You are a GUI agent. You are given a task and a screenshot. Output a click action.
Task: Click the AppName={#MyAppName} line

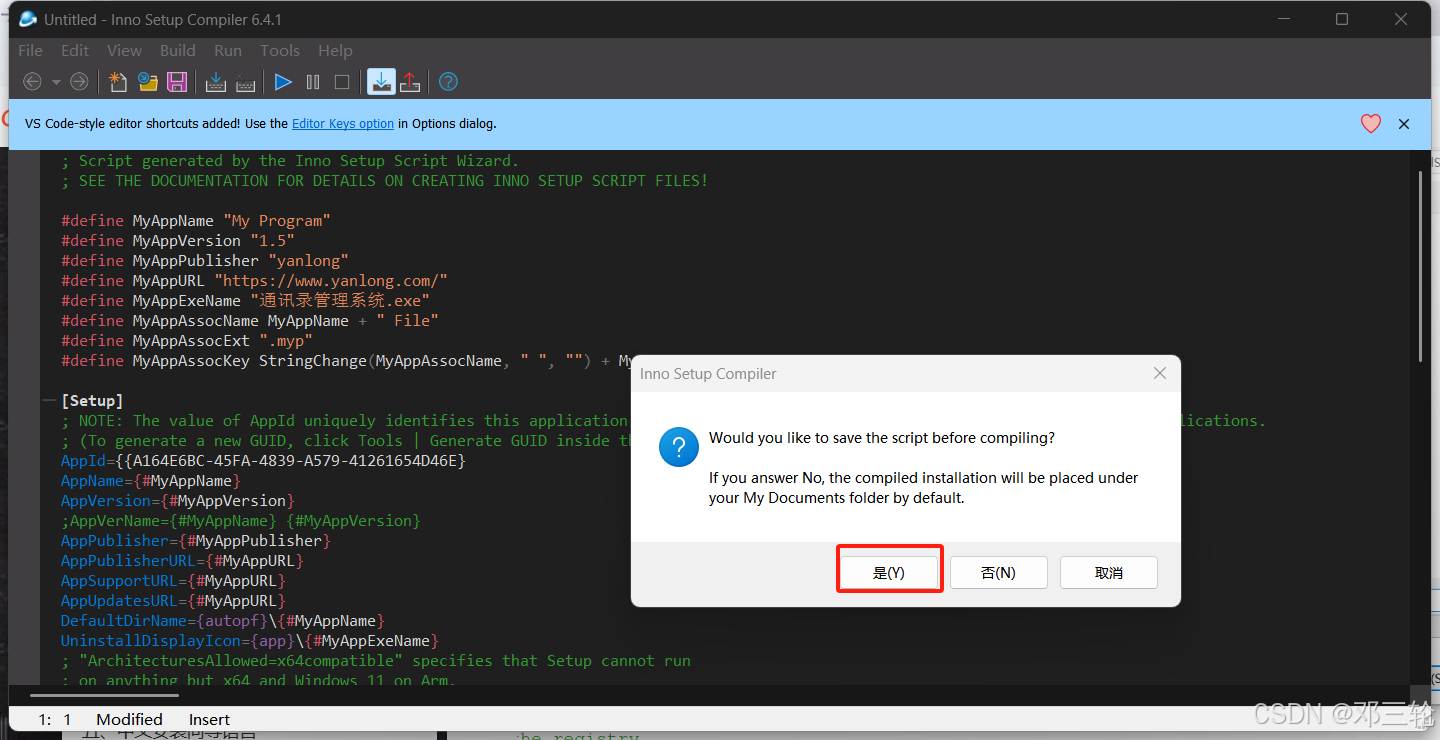[151, 481]
